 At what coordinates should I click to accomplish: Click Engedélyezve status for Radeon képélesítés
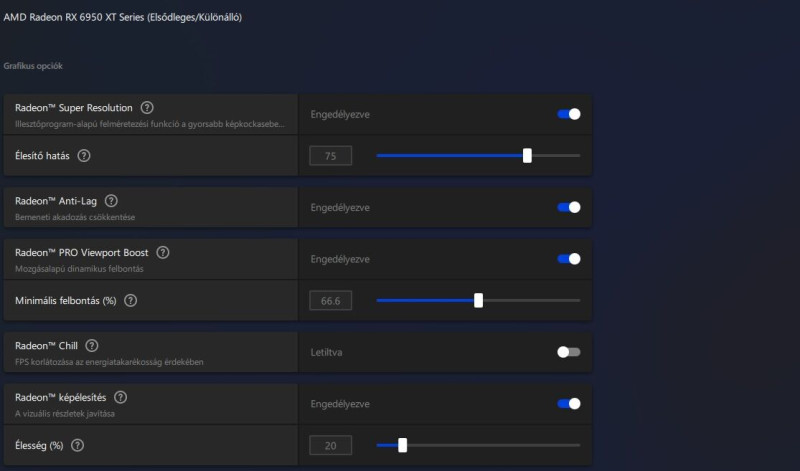click(340, 404)
